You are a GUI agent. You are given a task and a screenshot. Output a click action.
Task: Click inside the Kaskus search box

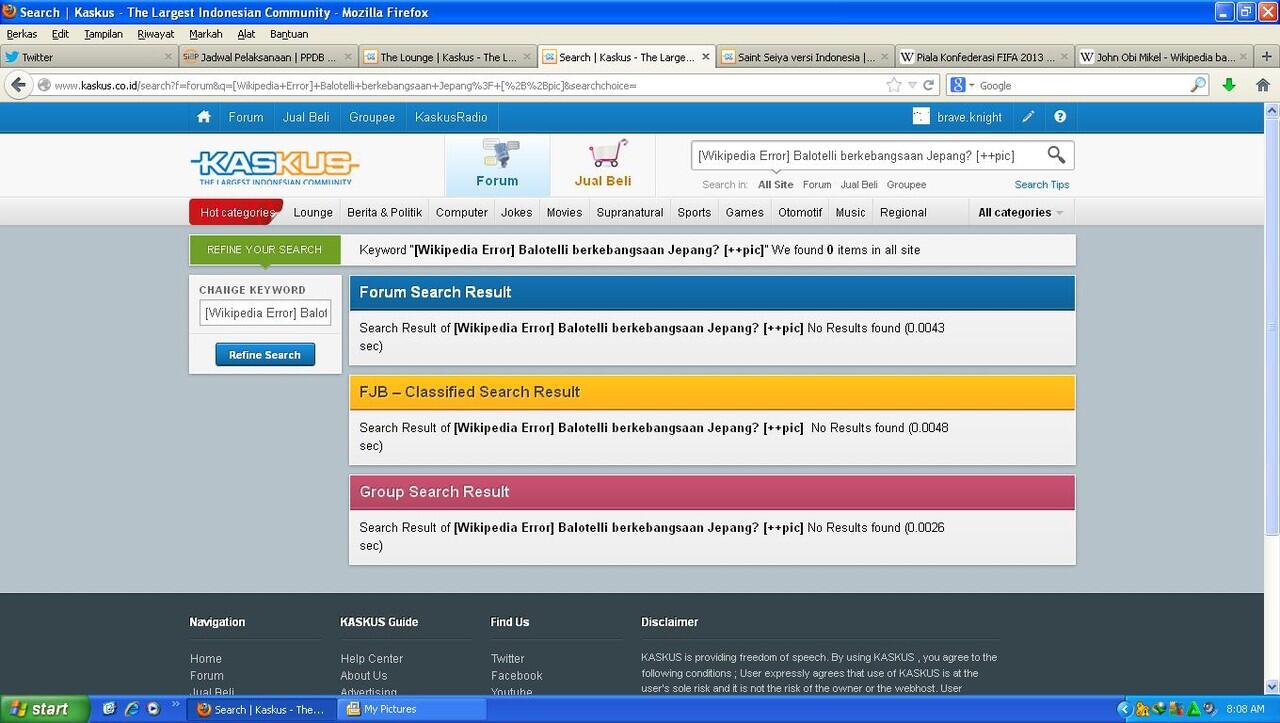[x=867, y=155]
